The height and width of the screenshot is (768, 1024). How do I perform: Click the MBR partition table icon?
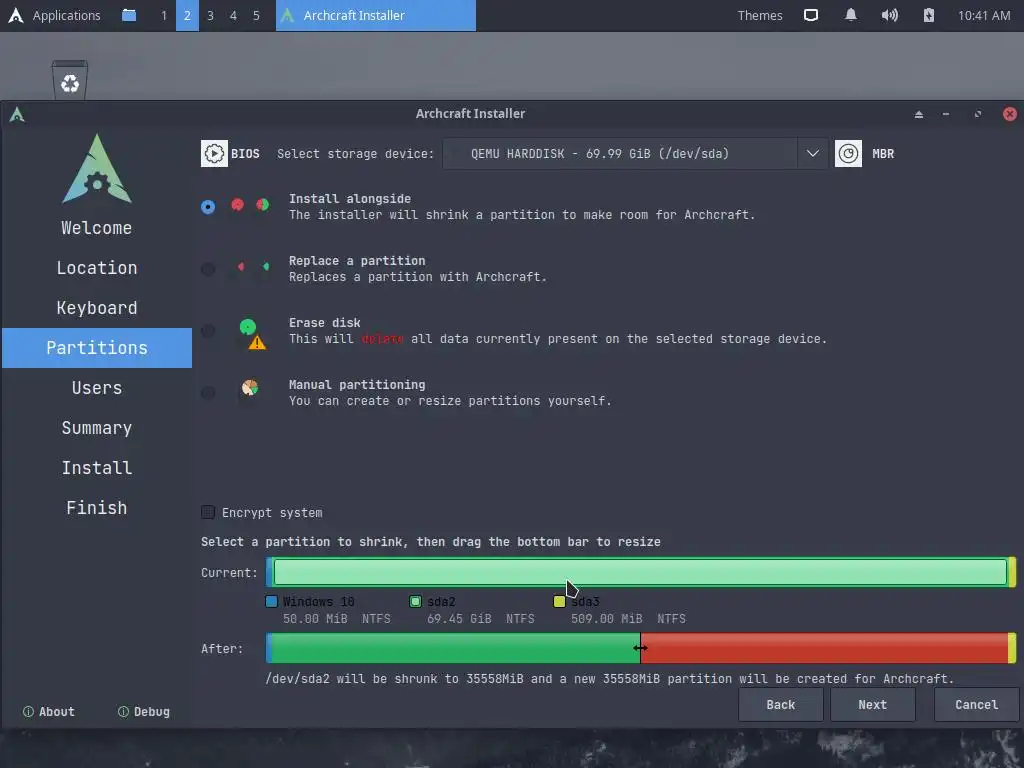[848, 153]
